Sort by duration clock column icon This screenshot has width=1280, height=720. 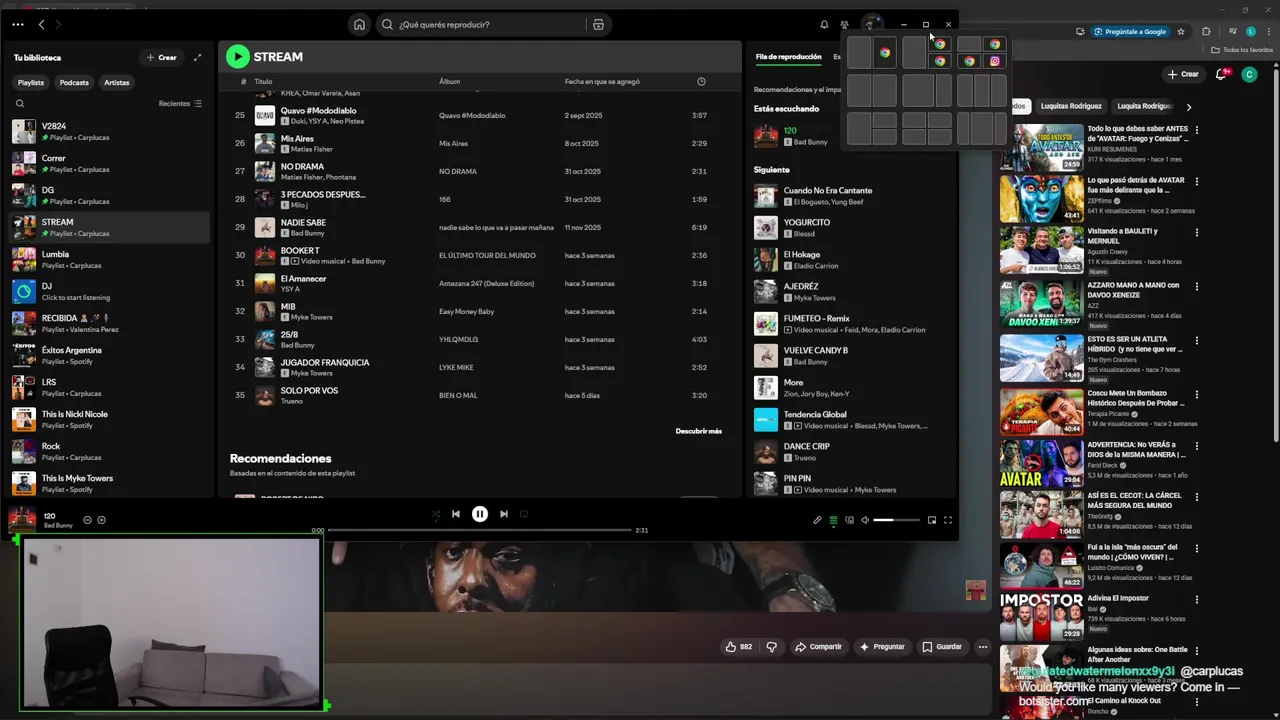coord(701,81)
